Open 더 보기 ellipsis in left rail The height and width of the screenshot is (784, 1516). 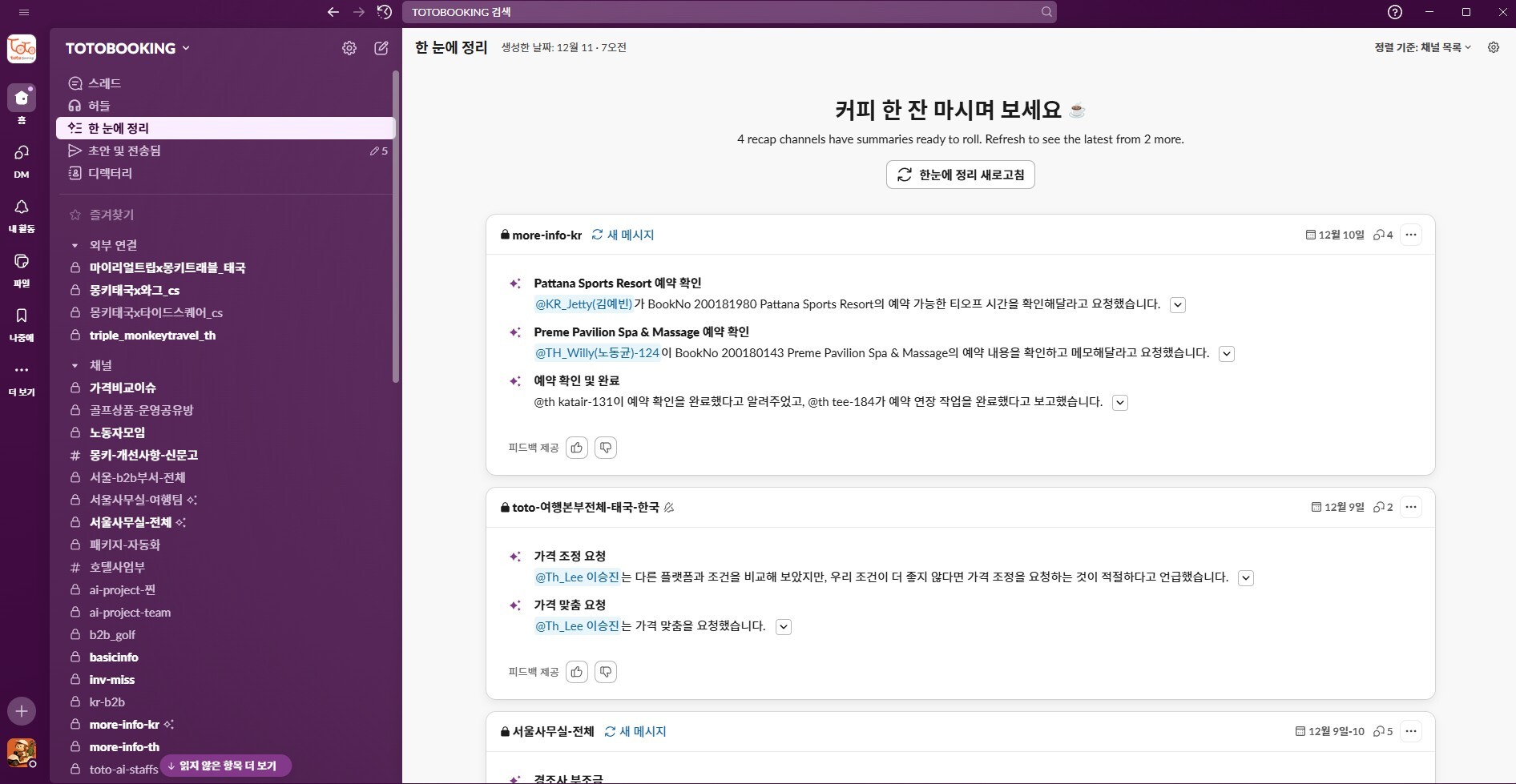tap(22, 370)
